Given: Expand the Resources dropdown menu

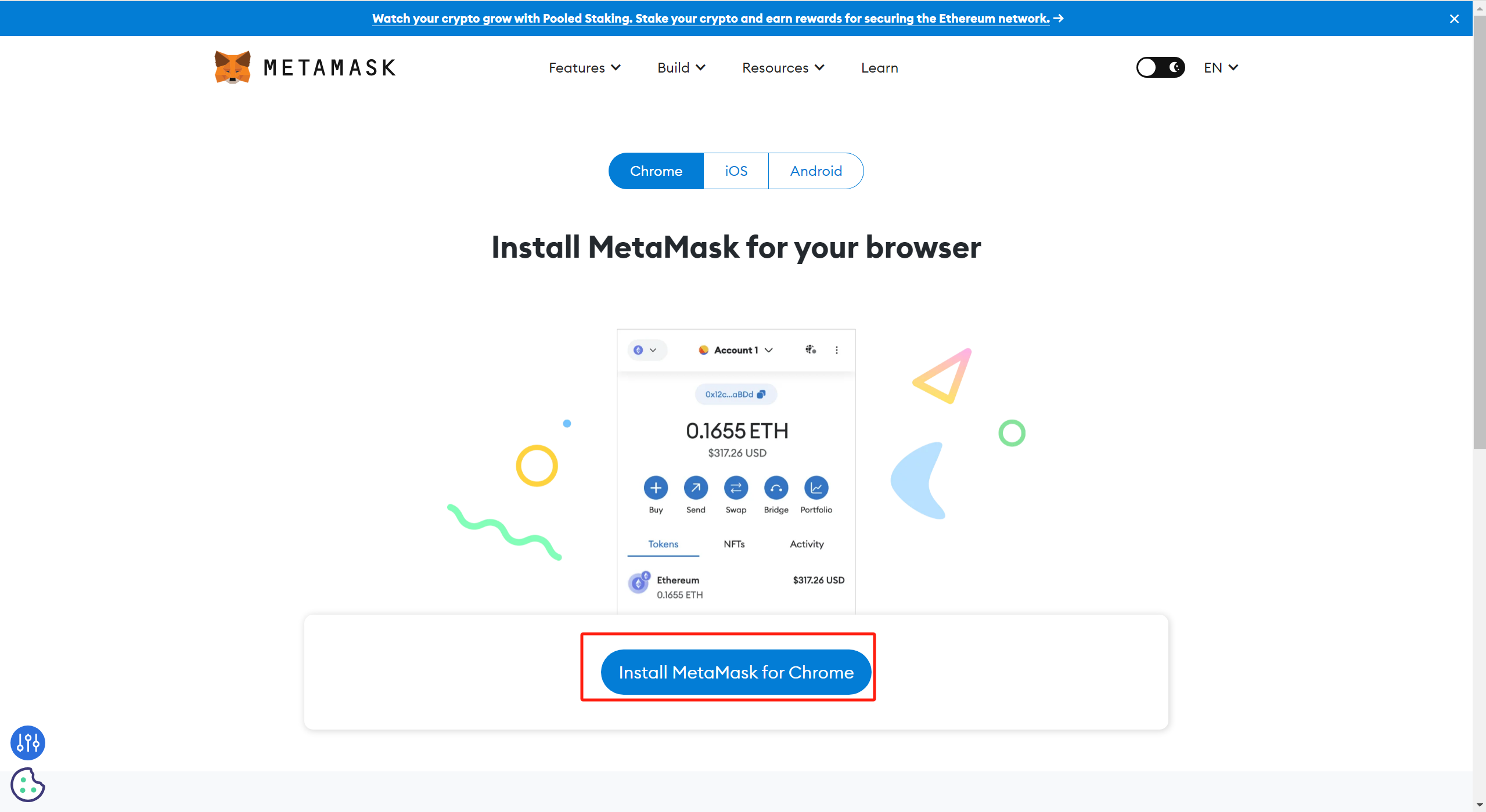Looking at the screenshot, I should 783,68.
